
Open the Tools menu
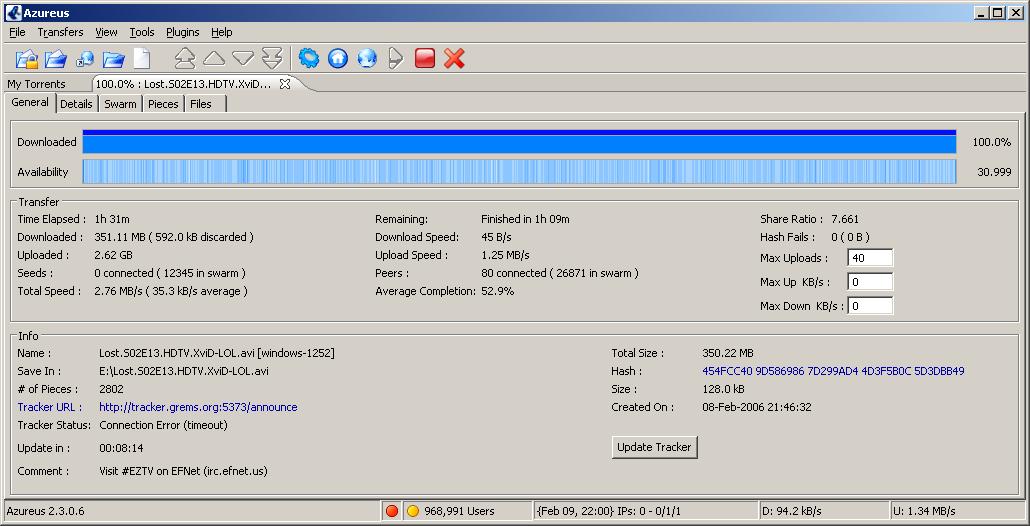(142, 32)
